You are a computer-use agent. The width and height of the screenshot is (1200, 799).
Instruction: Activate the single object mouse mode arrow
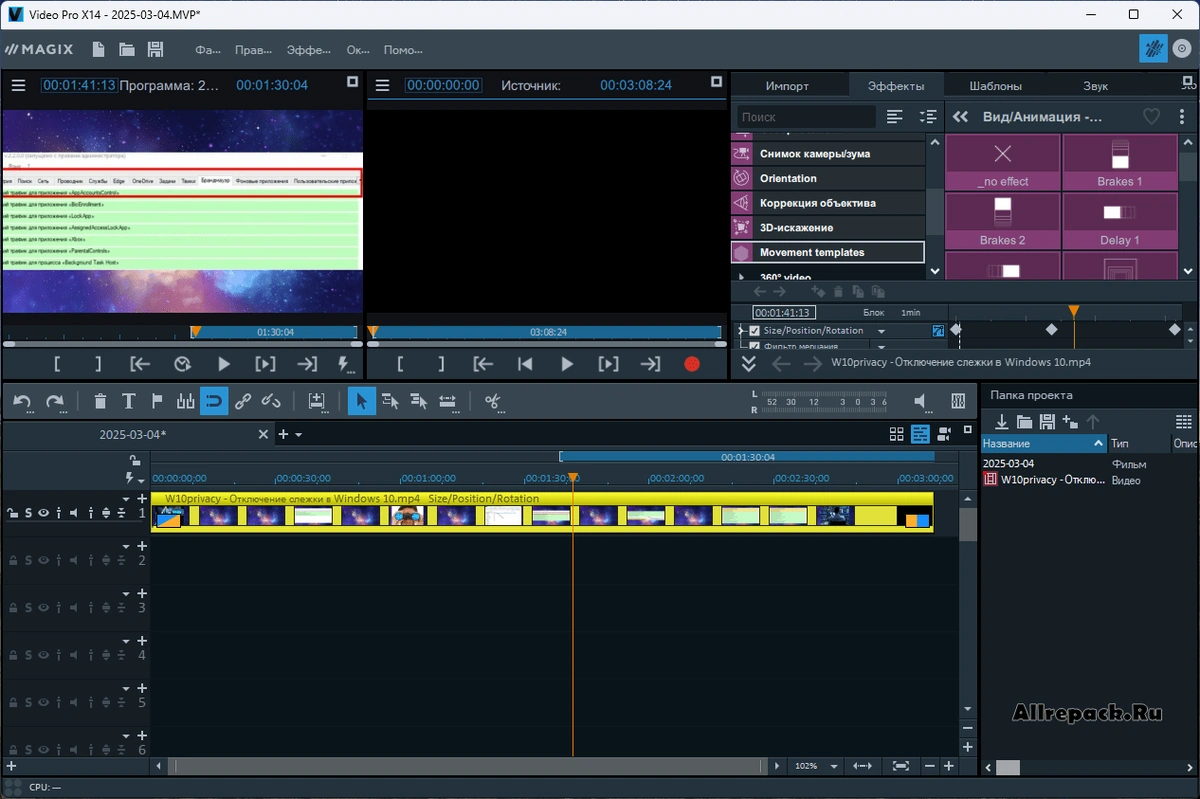pos(361,401)
